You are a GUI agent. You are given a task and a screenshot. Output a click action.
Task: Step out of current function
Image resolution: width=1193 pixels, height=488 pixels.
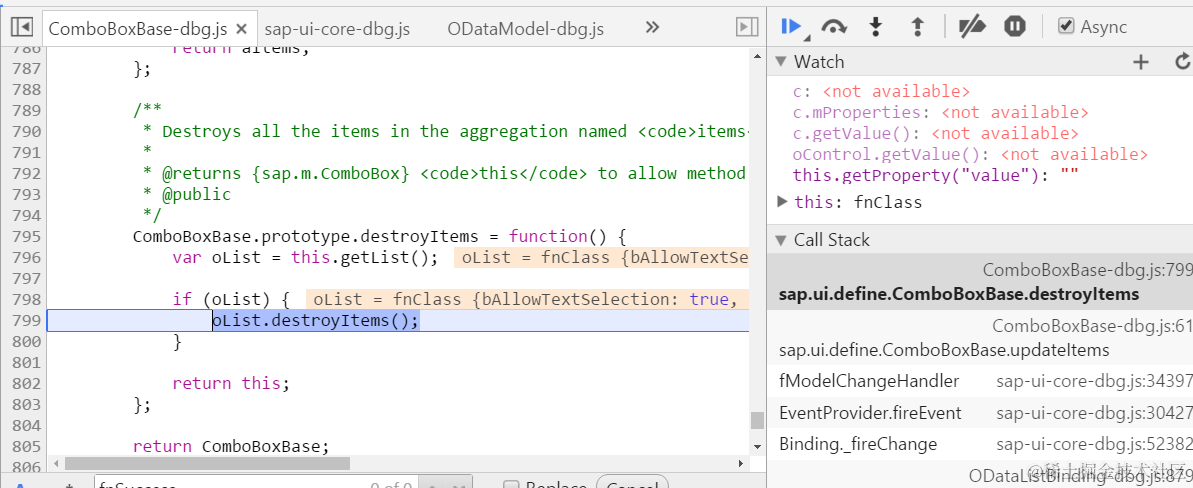[x=918, y=27]
